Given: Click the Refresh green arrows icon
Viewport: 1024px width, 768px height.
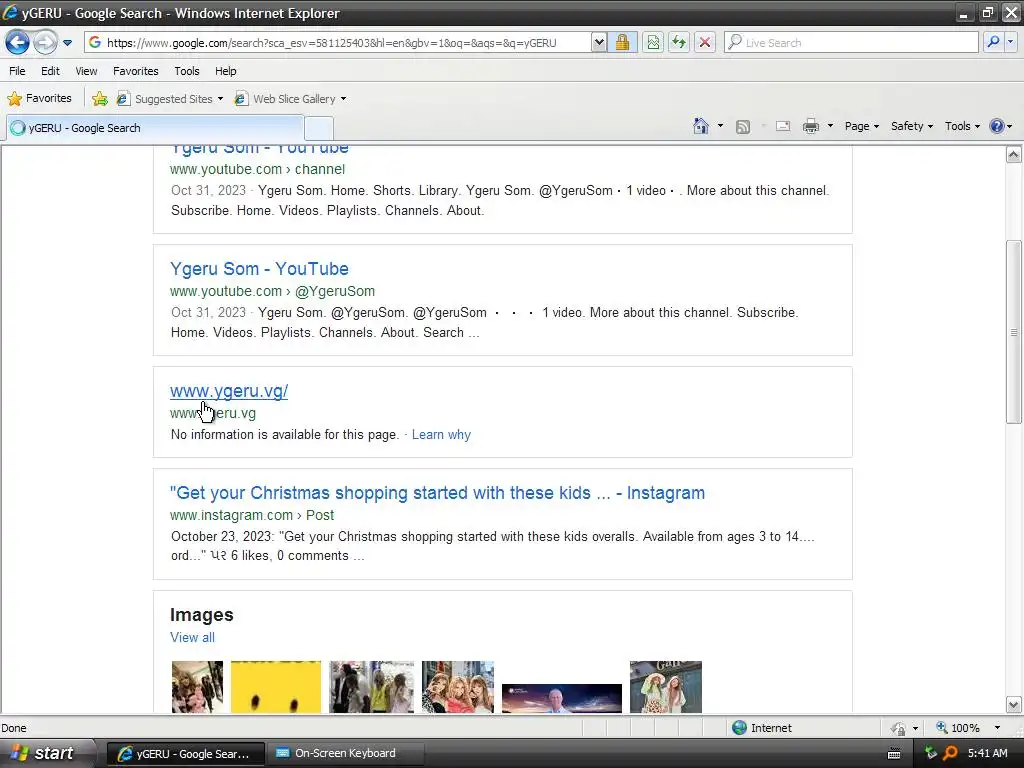Looking at the screenshot, I should (x=679, y=43).
